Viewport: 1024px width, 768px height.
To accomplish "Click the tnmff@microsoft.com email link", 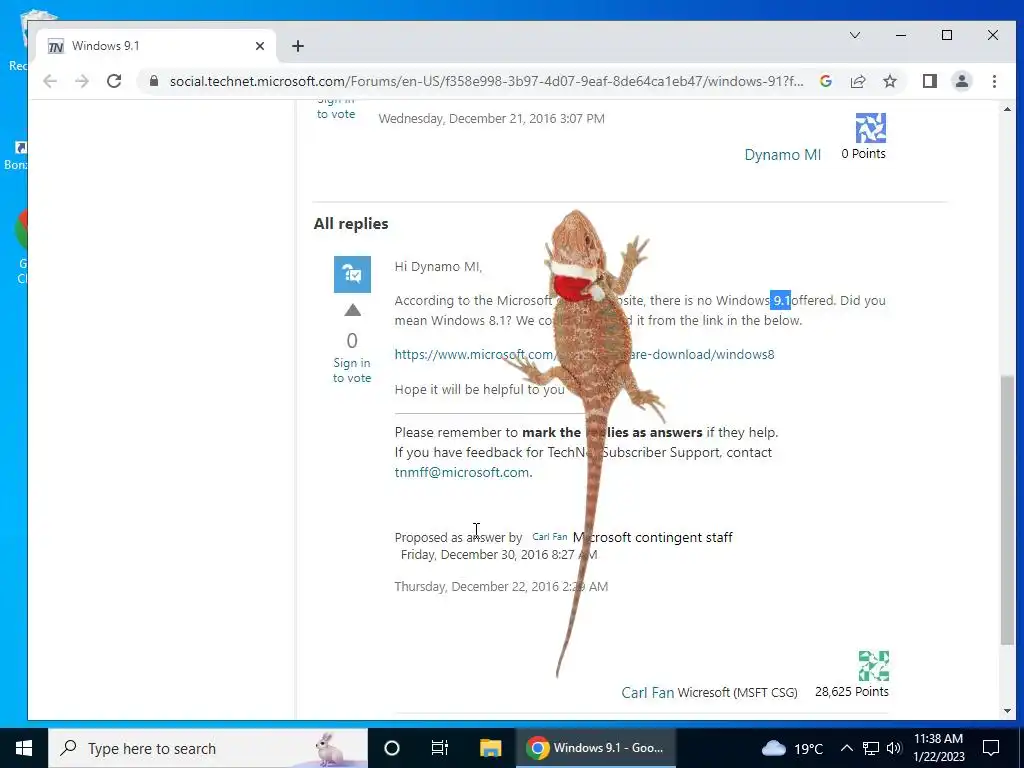I will tap(462, 472).
